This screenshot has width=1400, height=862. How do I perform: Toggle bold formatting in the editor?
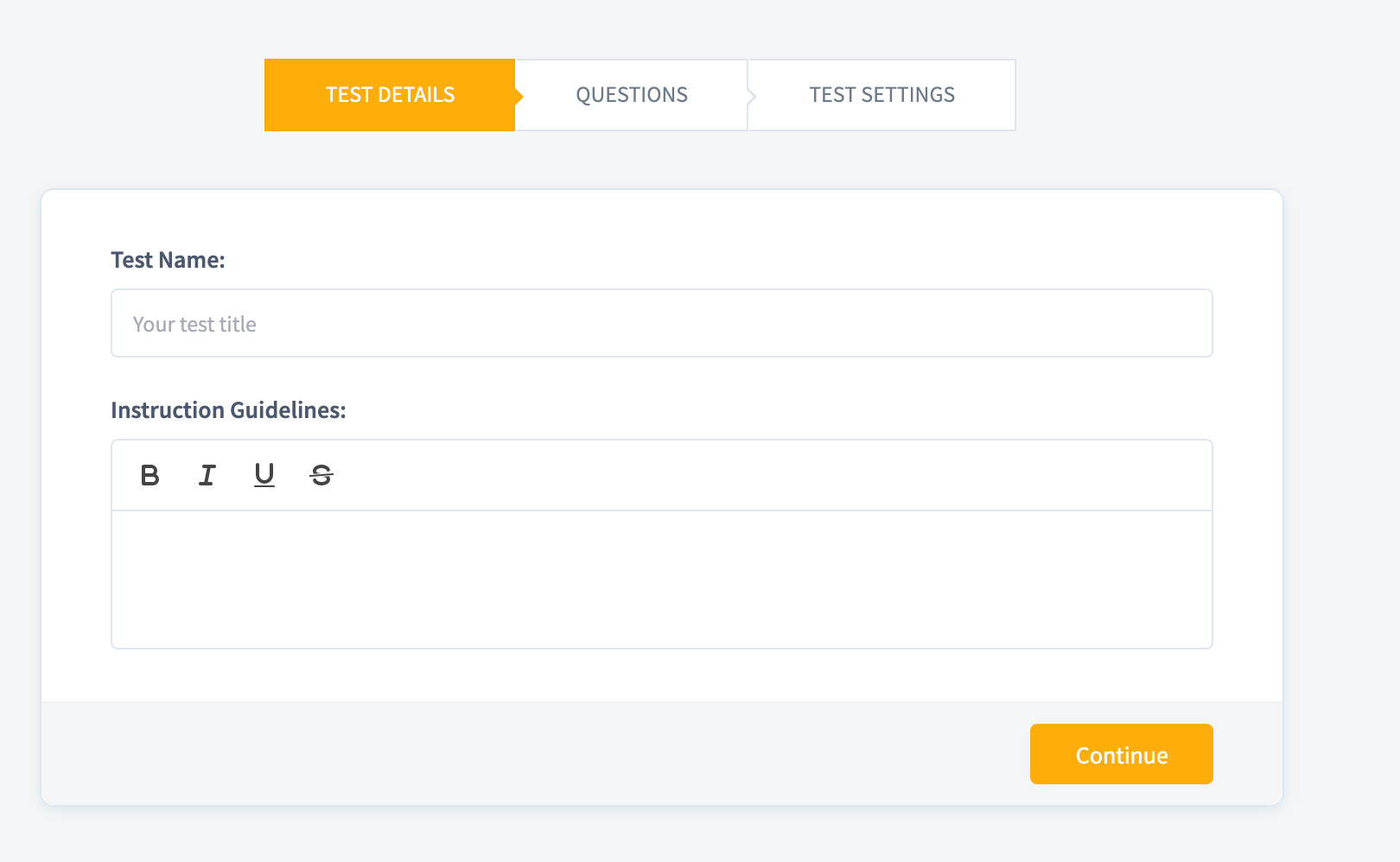[150, 475]
